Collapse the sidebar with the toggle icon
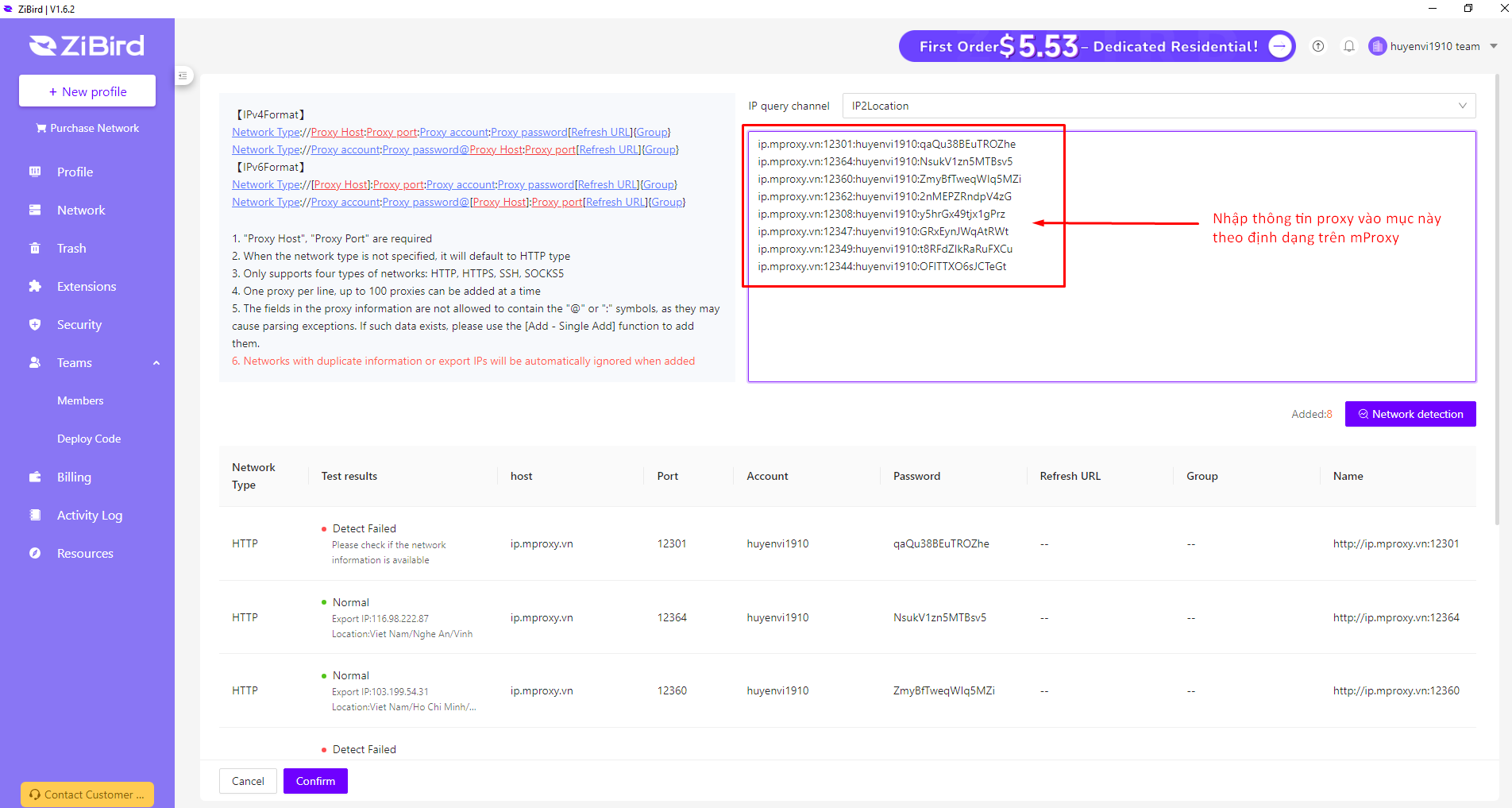This screenshot has height=808, width=1512. pyautogui.click(x=183, y=75)
